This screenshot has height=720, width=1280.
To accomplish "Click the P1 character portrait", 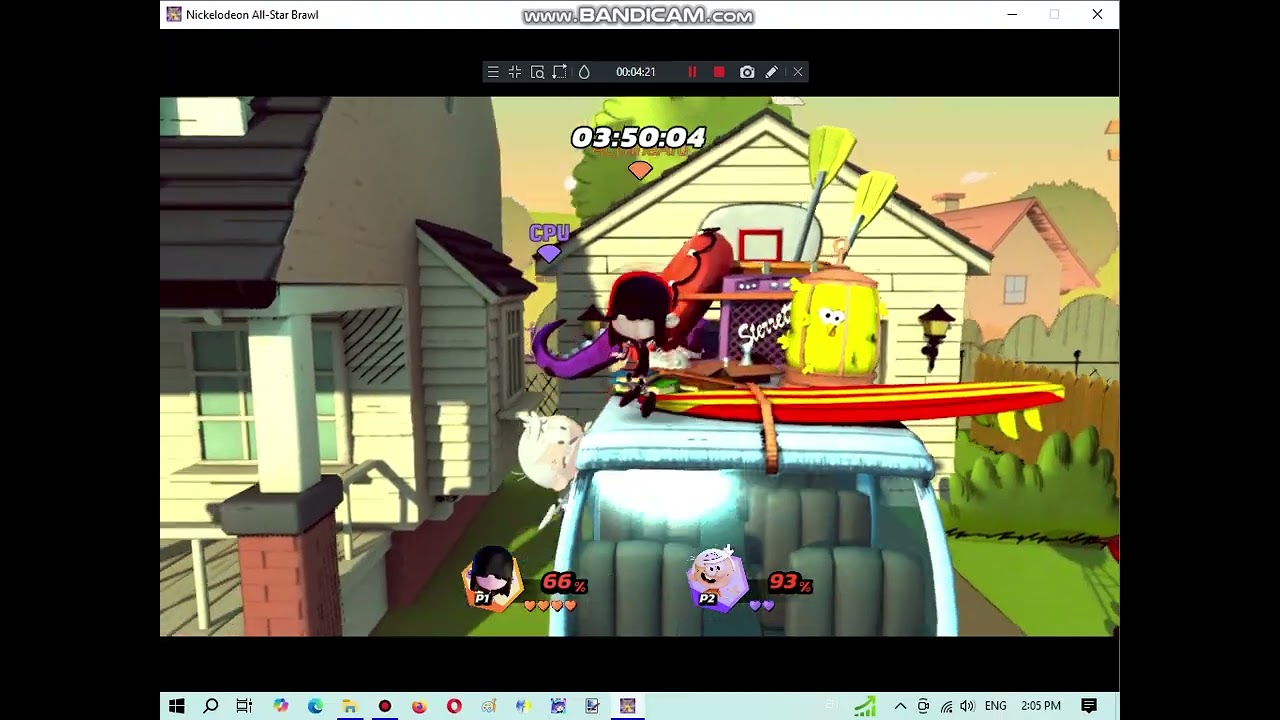I will (x=491, y=579).
